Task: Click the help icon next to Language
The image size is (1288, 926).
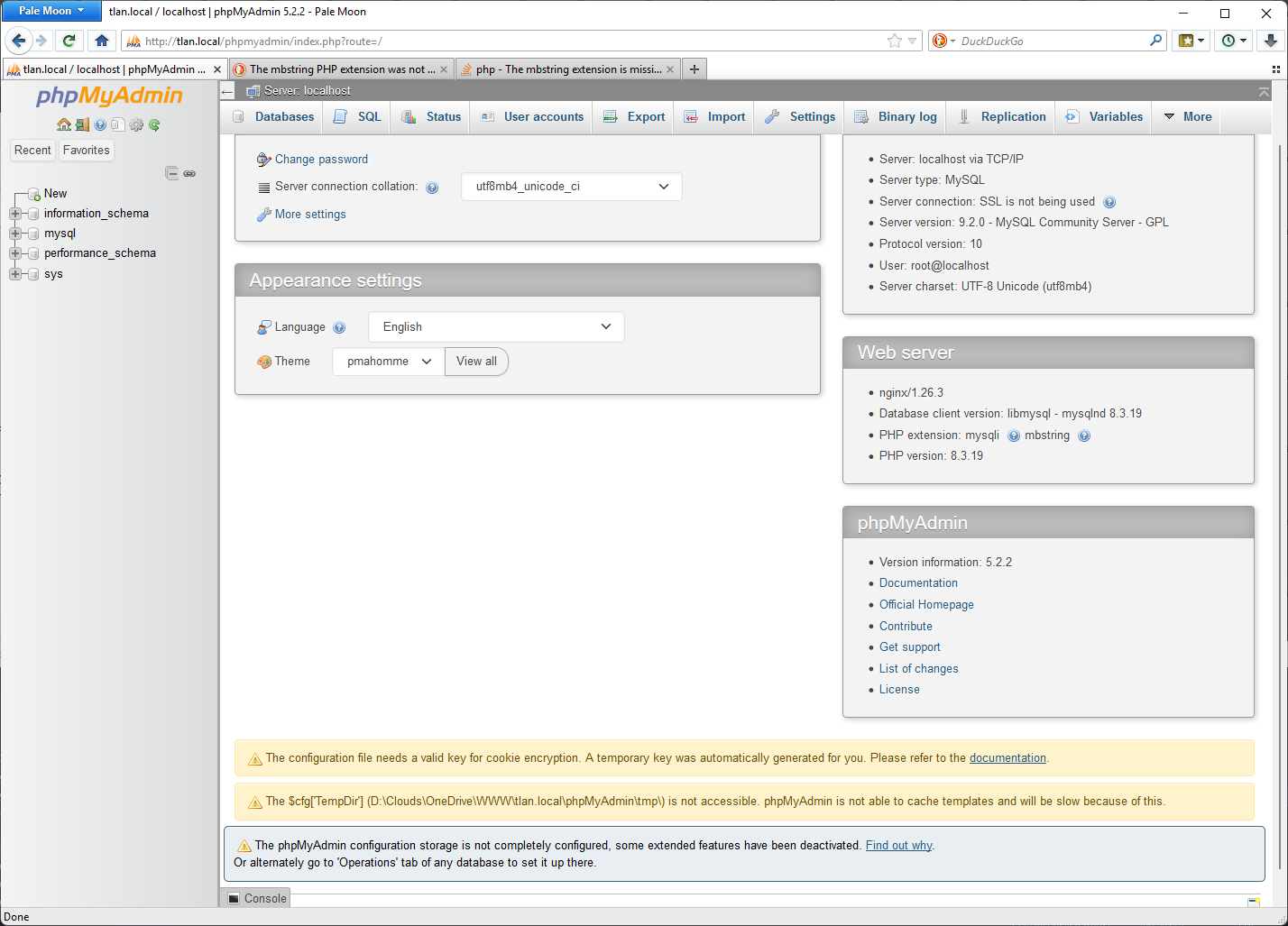Action: coord(339,327)
